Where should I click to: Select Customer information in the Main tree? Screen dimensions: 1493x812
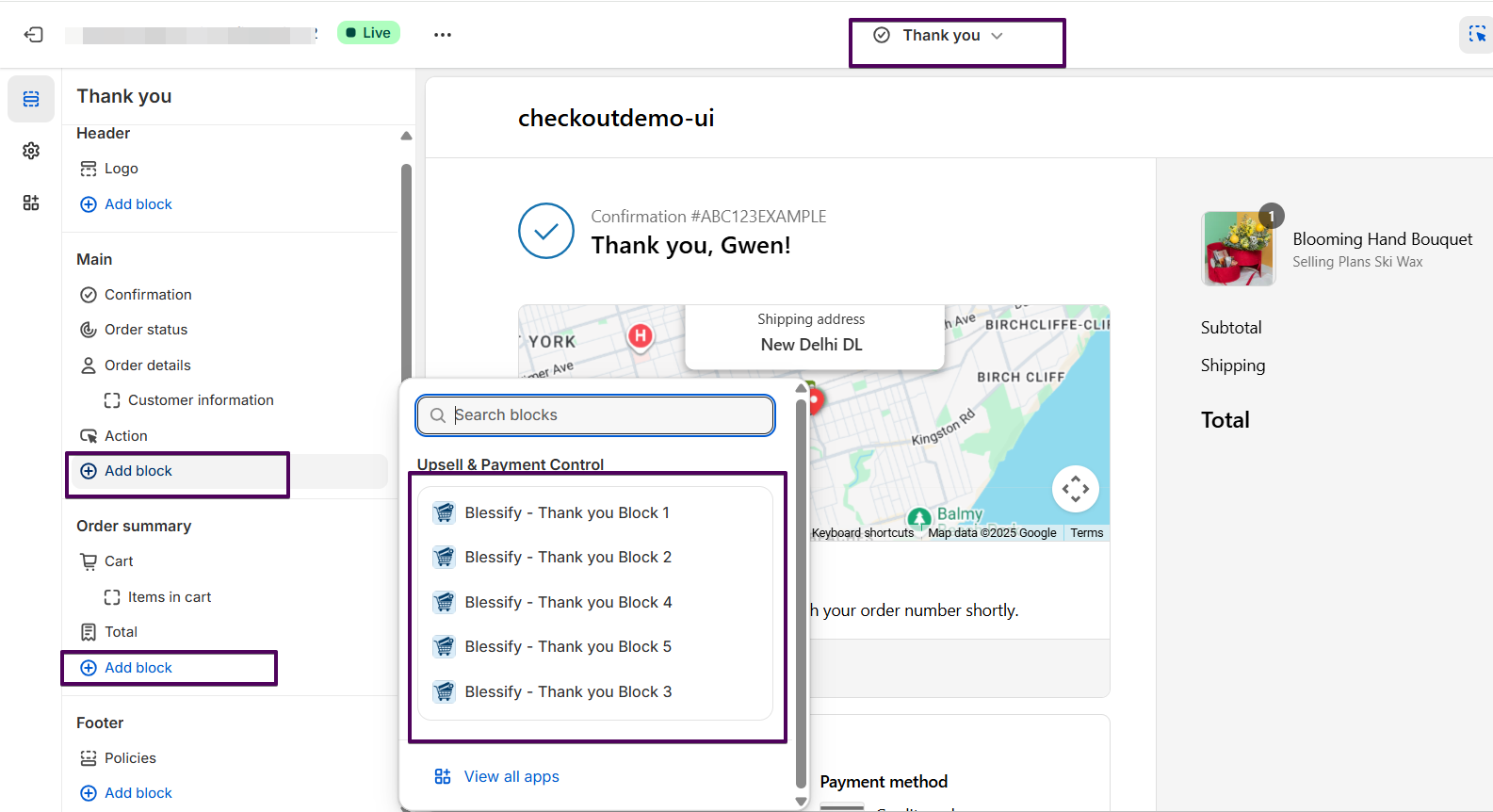pyautogui.click(x=201, y=400)
